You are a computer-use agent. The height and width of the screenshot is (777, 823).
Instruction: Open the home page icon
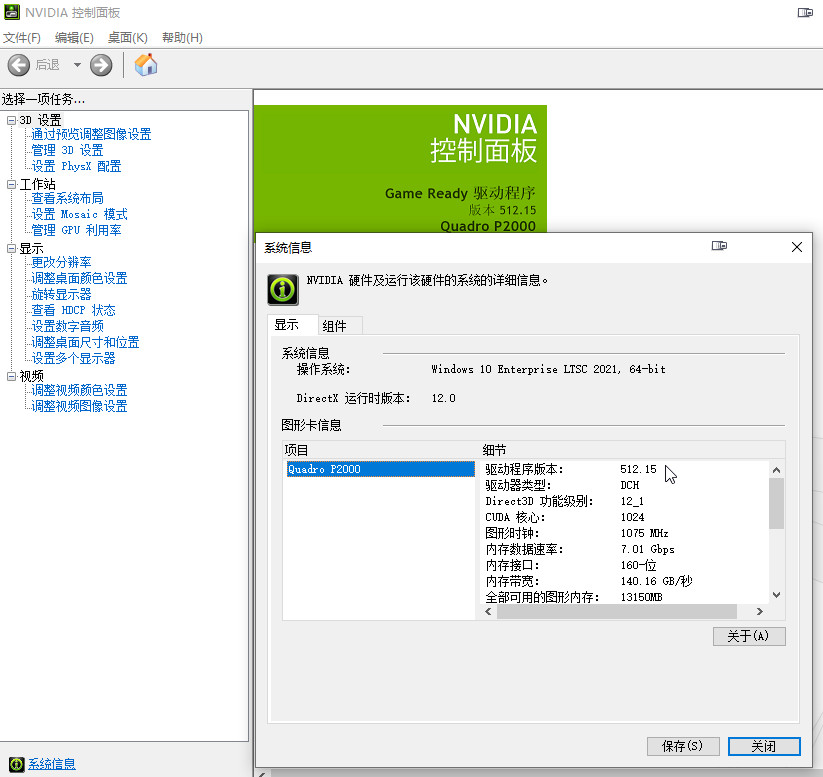[x=146, y=65]
